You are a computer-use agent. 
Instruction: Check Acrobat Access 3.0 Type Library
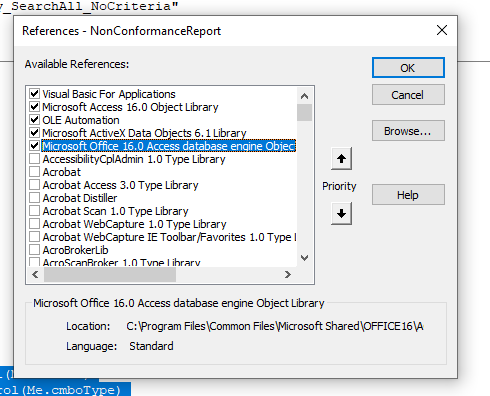pos(35,185)
